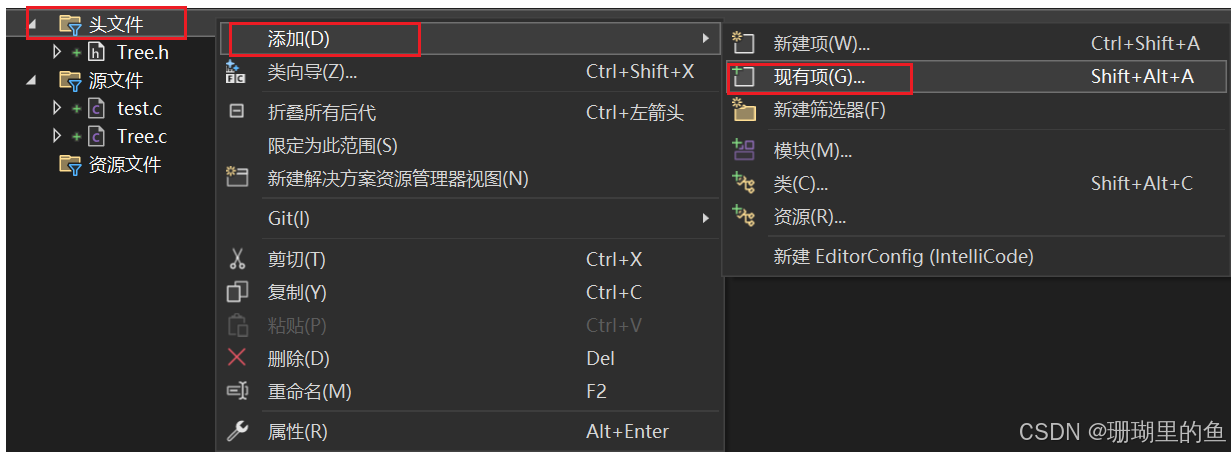1231x452 pixels.
Task: Click the wrench icon beside 属性(R)
Action: point(237,432)
